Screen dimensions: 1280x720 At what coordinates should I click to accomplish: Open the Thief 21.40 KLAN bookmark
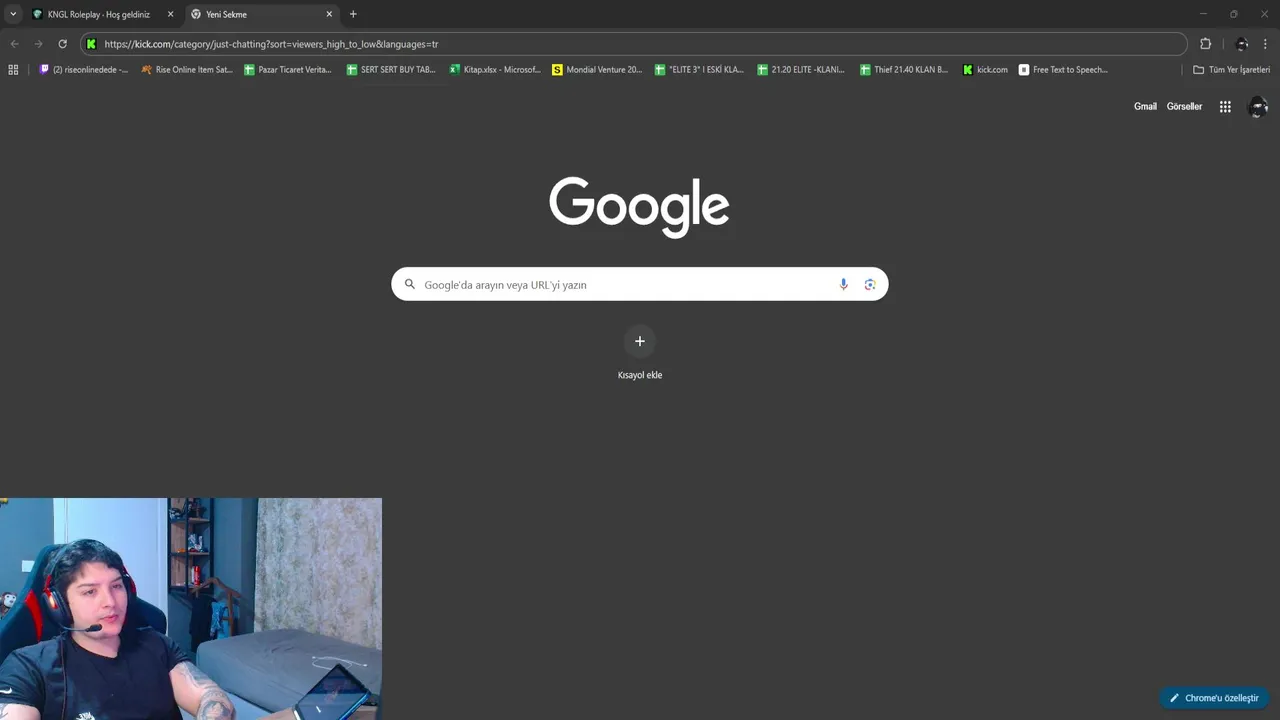coord(904,70)
